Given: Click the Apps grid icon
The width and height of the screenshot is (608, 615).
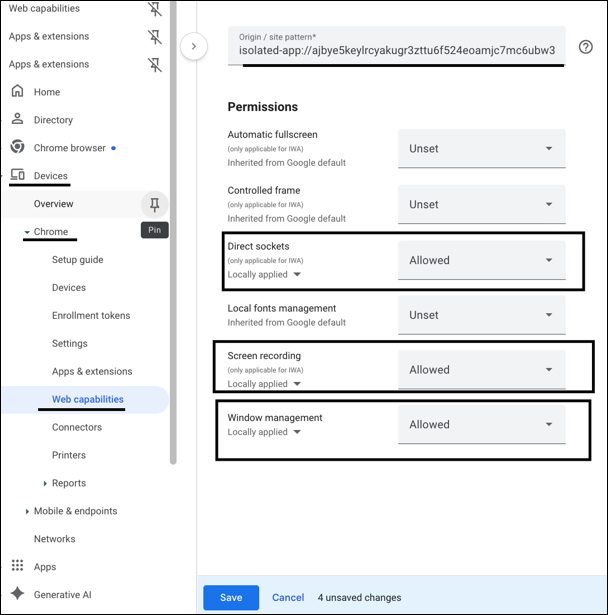Looking at the screenshot, I should click(17, 567).
